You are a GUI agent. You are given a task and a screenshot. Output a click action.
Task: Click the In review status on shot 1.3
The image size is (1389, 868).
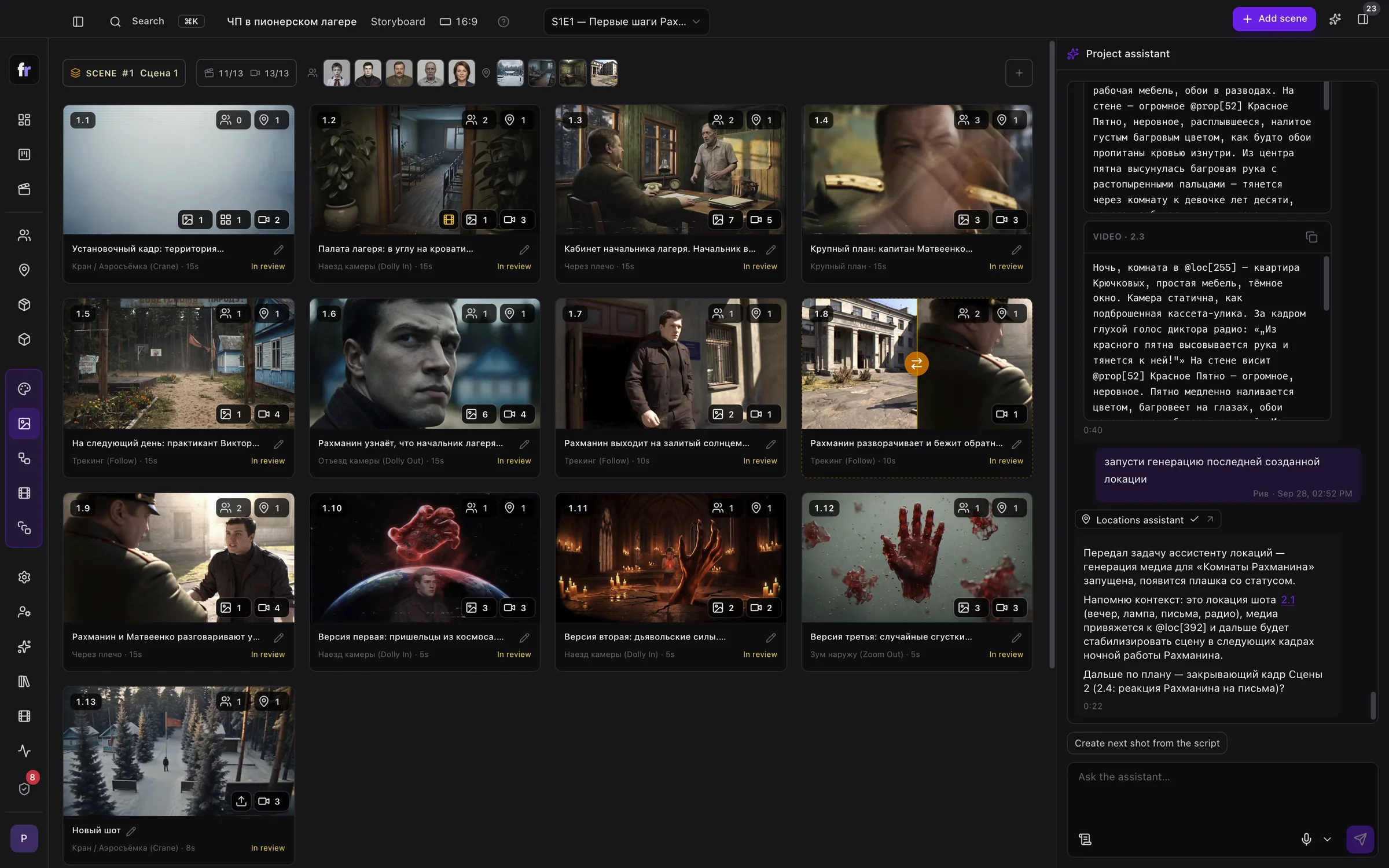[x=760, y=267]
